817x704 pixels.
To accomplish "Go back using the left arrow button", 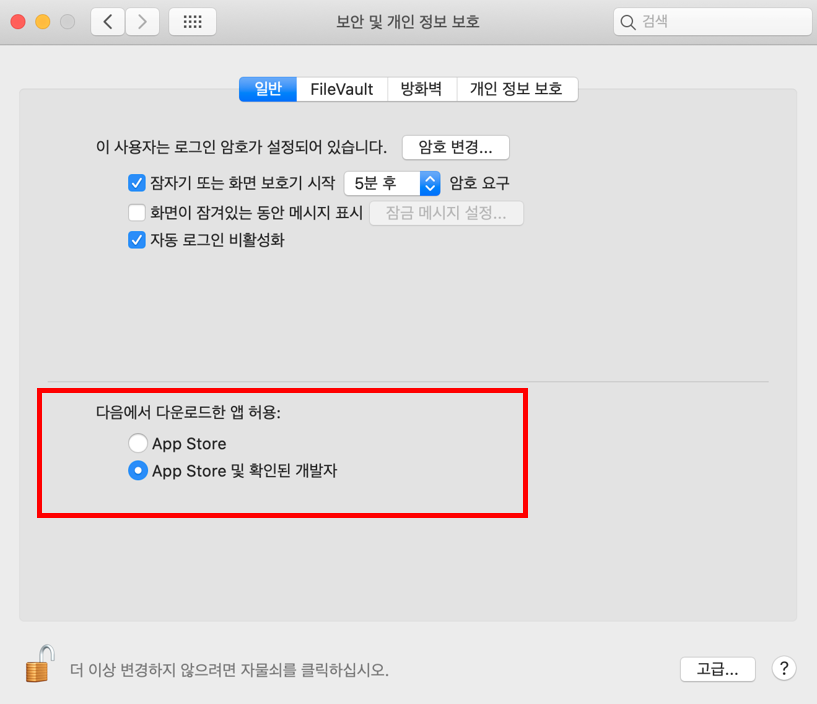I will (108, 21).
